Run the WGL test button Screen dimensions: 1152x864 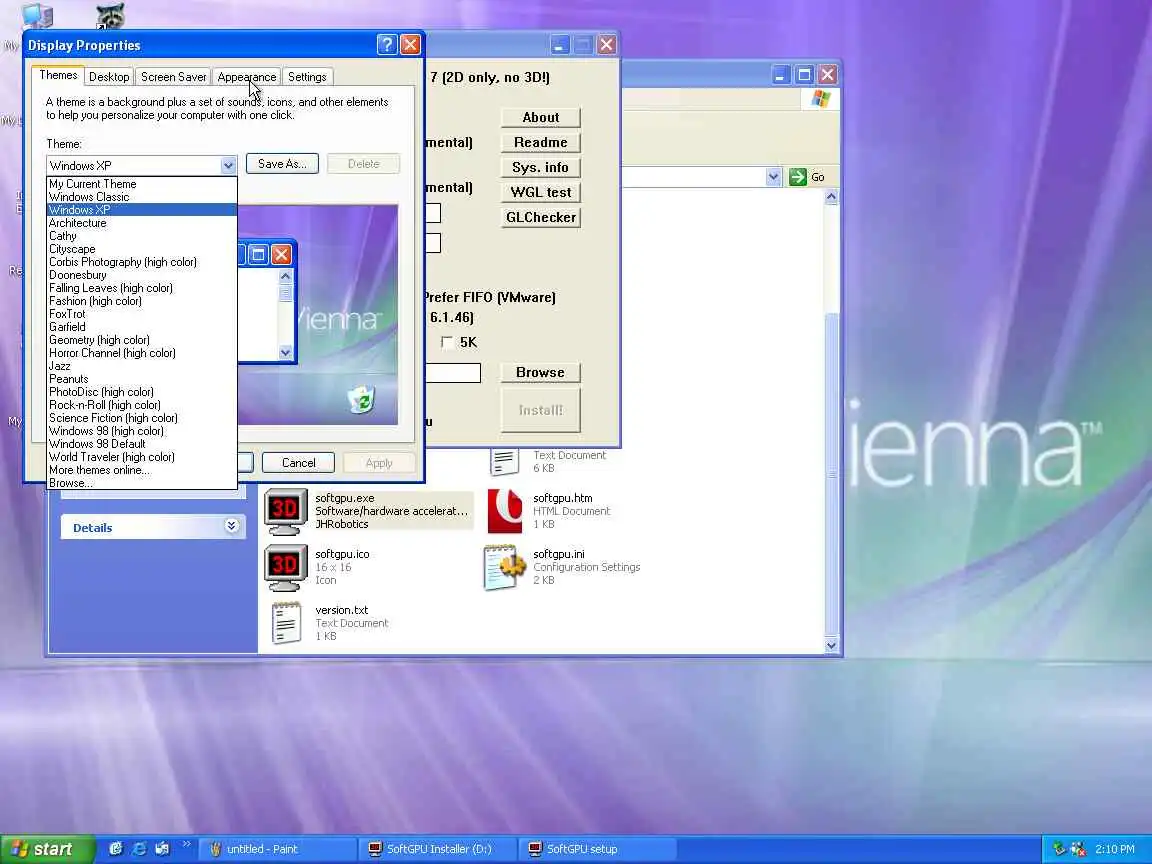541,192
